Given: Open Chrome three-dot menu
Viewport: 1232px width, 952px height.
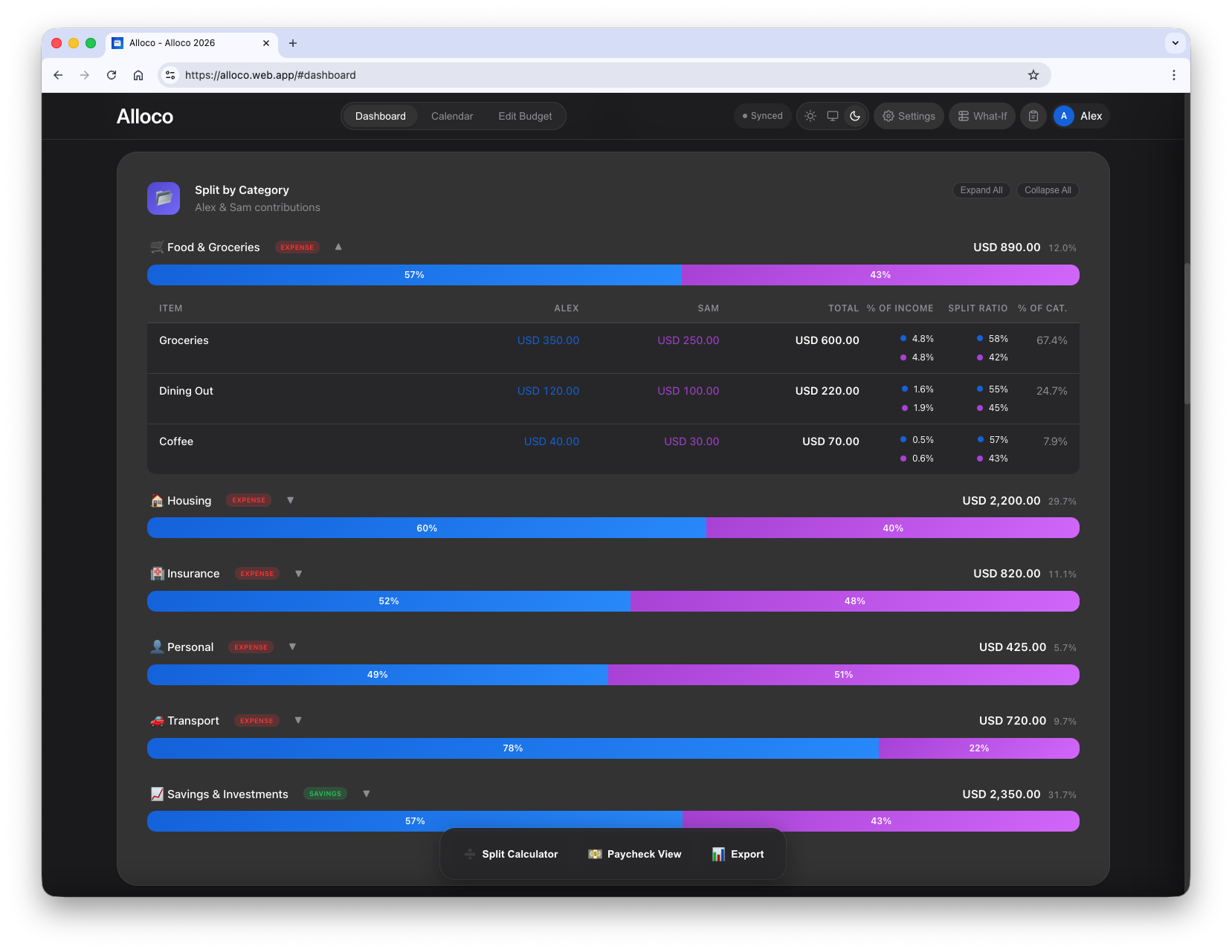Looking at the screenshot, I should (1173, 75).
